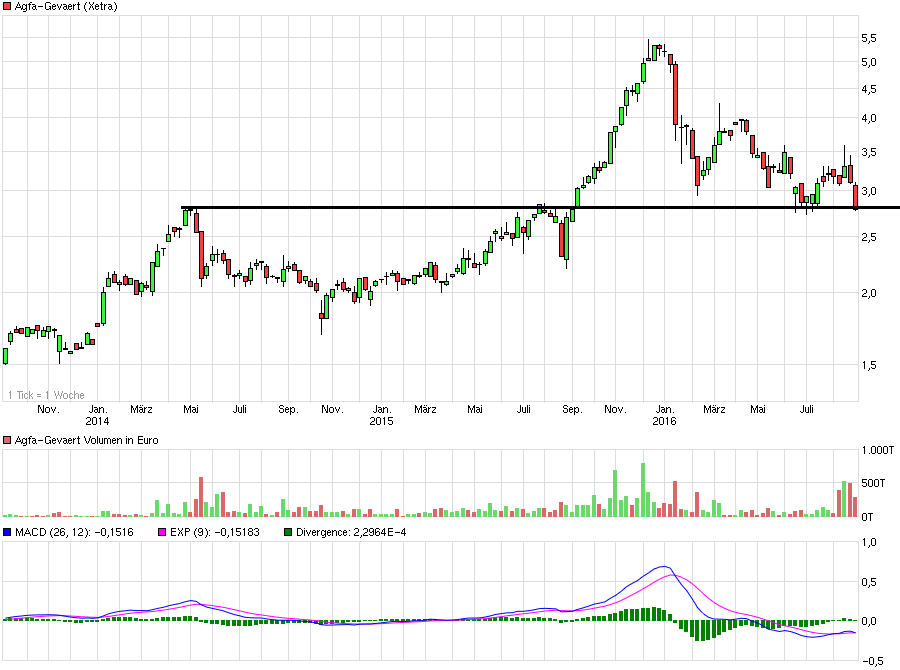Toggle the Agfa-Gevaert price series visibility
This screenshot has height=670, width=900.
(8, 8)
